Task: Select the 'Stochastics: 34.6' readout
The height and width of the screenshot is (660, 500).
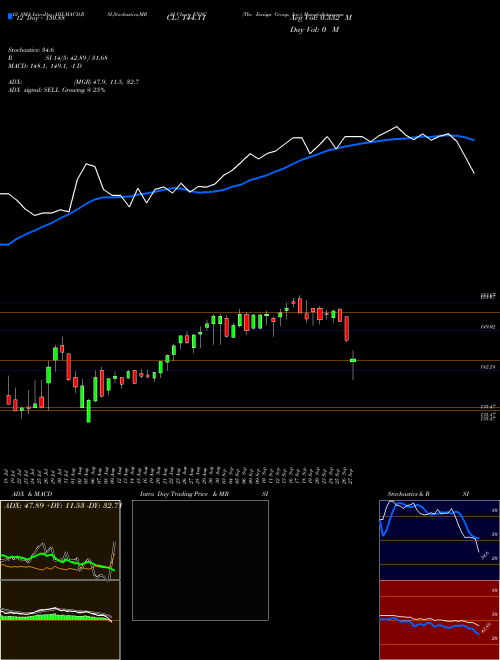Action: (31, 50)
